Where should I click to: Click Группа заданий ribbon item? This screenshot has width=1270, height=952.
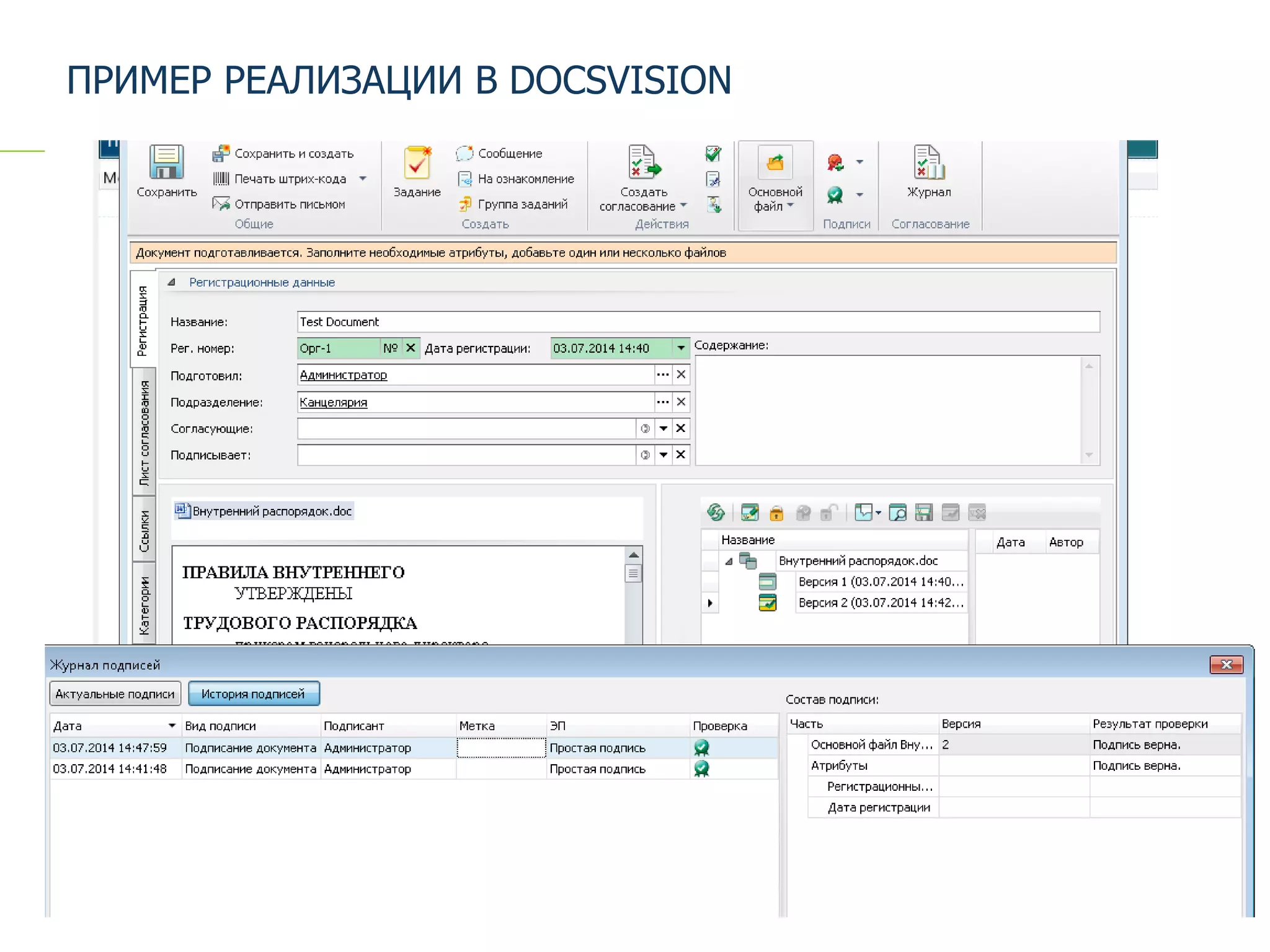(x=513, y=204)
